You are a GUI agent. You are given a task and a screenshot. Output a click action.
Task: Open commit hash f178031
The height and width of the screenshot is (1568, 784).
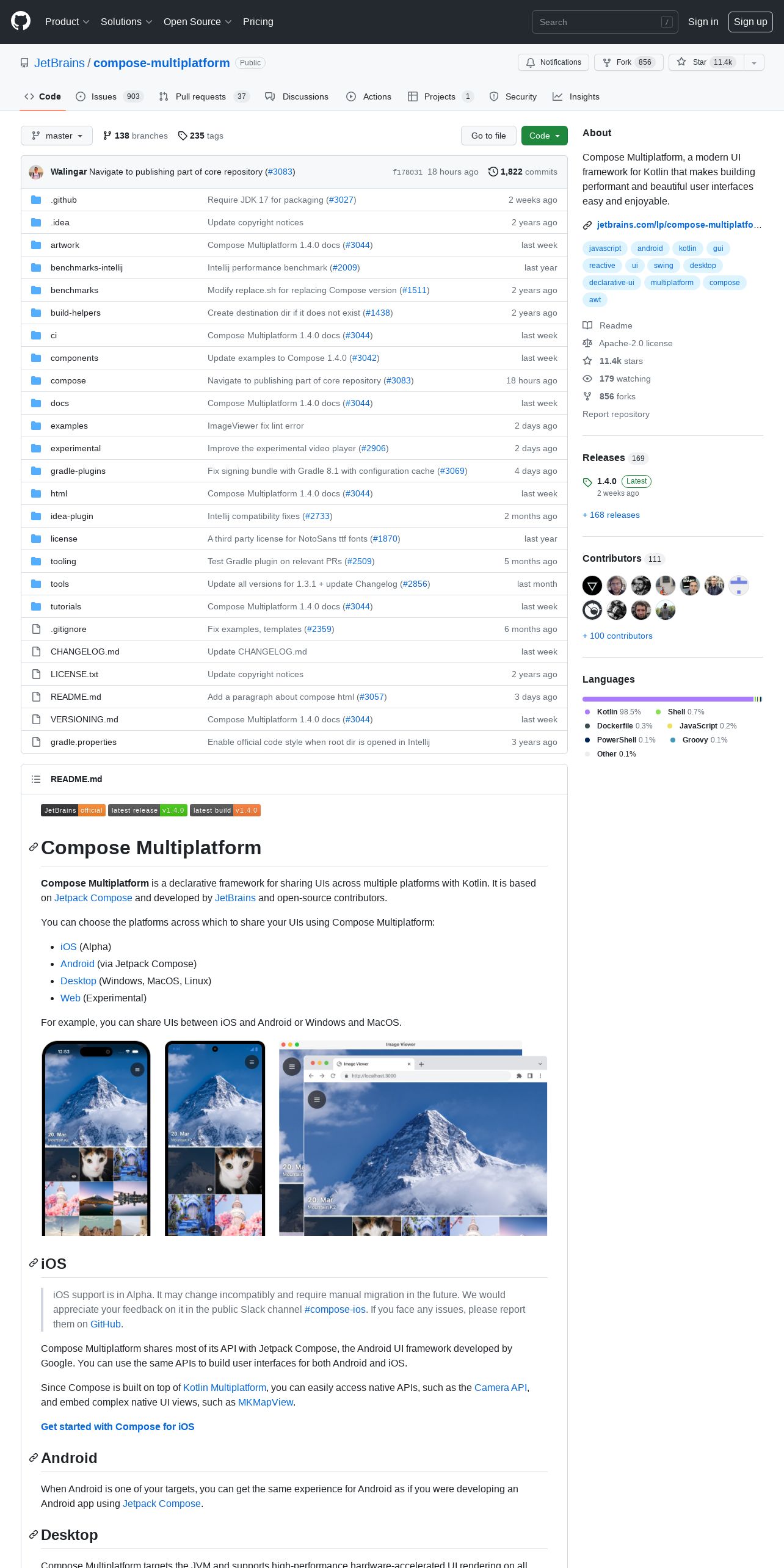407,172
